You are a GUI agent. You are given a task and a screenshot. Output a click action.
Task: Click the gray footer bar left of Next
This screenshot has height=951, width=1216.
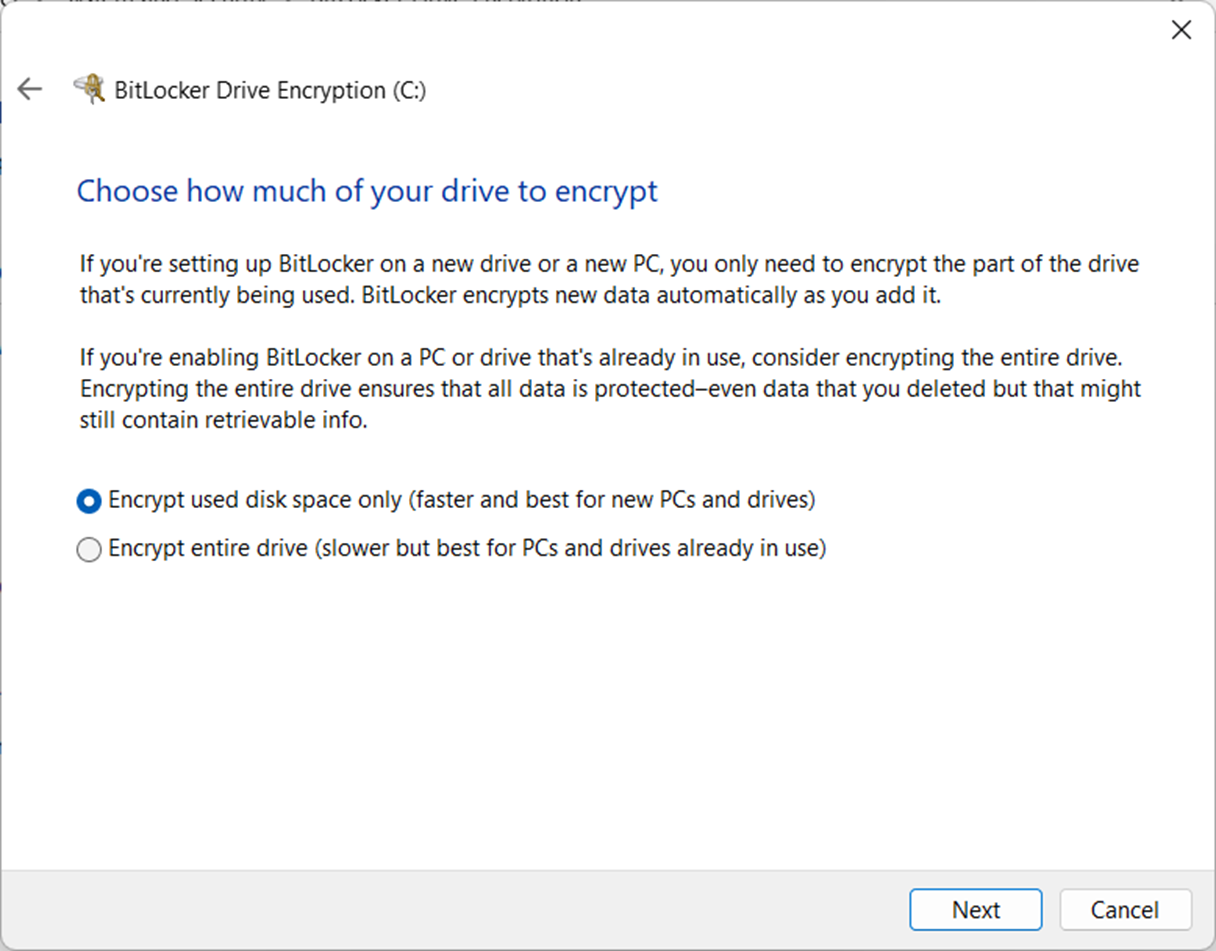click(450, 909)
